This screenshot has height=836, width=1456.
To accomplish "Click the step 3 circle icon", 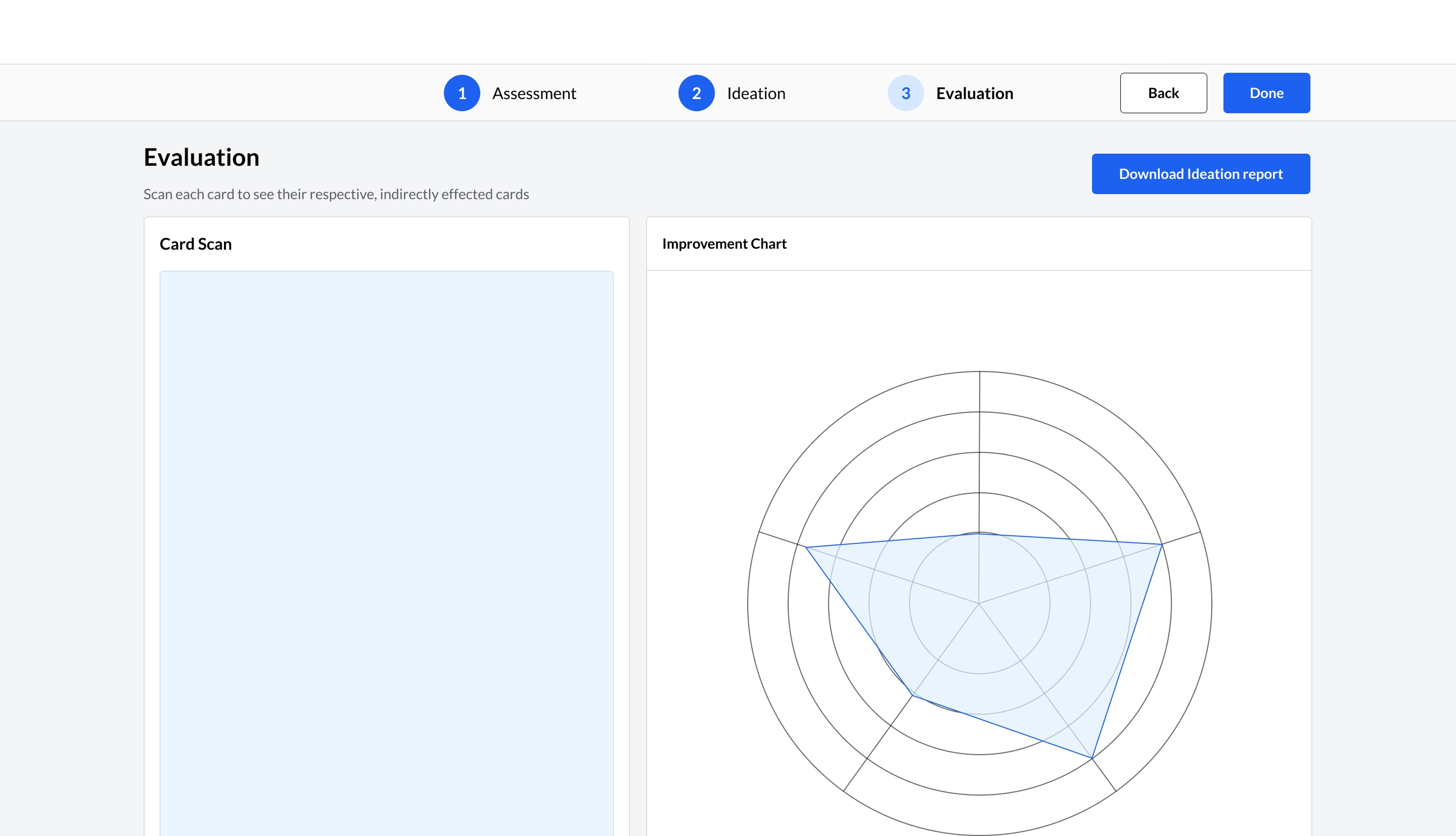I will (905, 93).
